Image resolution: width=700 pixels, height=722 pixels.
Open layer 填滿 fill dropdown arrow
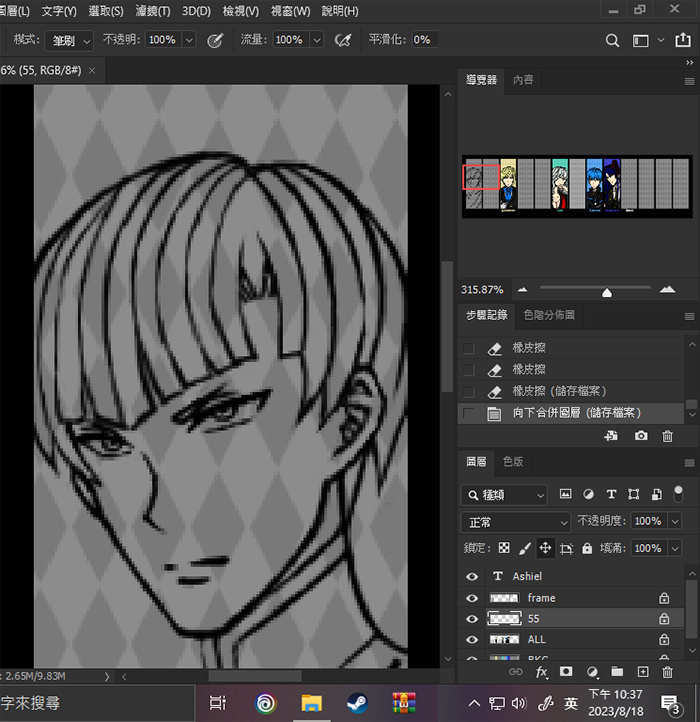point(675,548)
